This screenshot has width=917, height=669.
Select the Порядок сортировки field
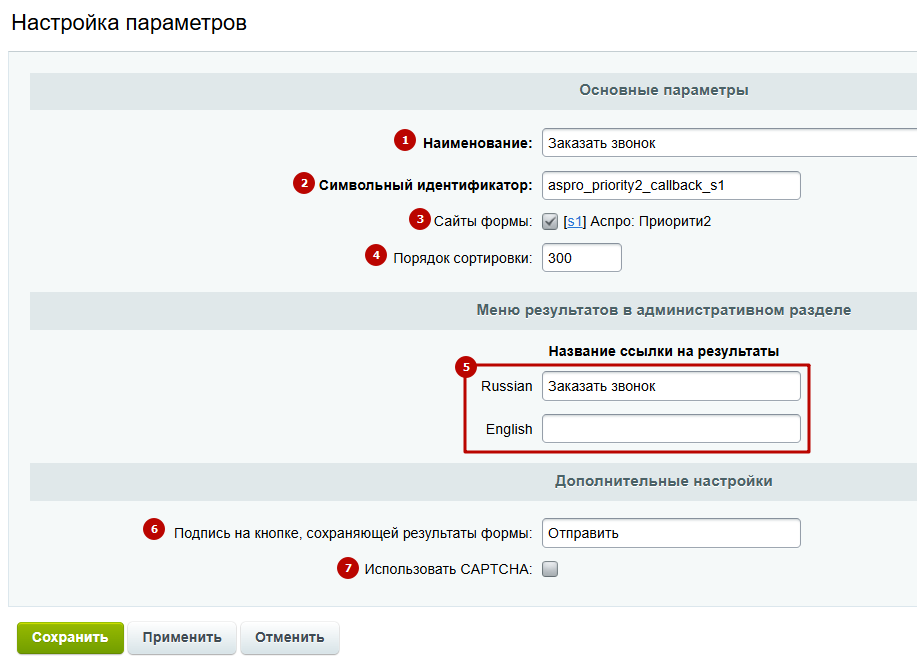[581, 257]
